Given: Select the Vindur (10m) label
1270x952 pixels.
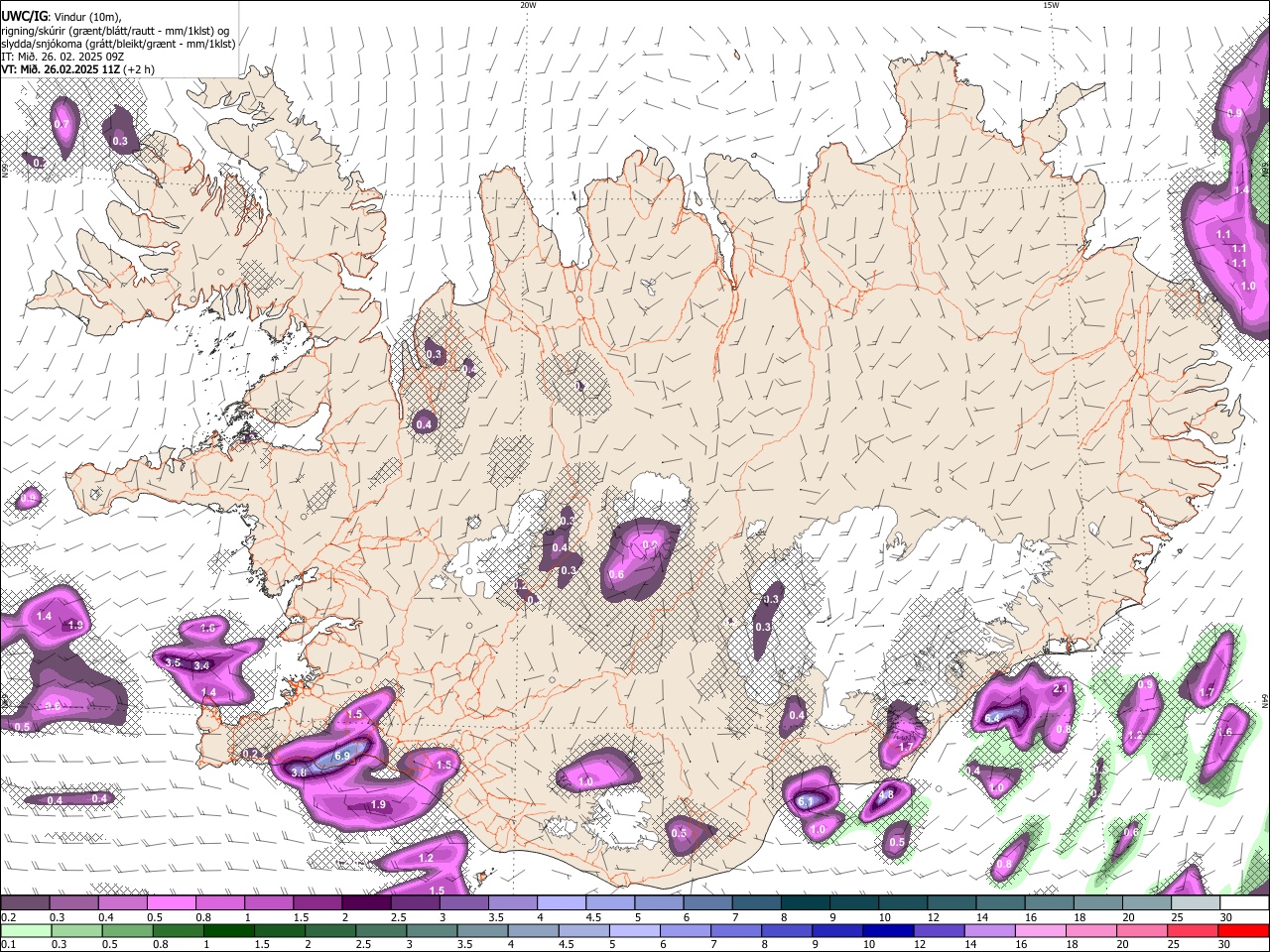Looking at the screenshot, I should pos(87,17).
